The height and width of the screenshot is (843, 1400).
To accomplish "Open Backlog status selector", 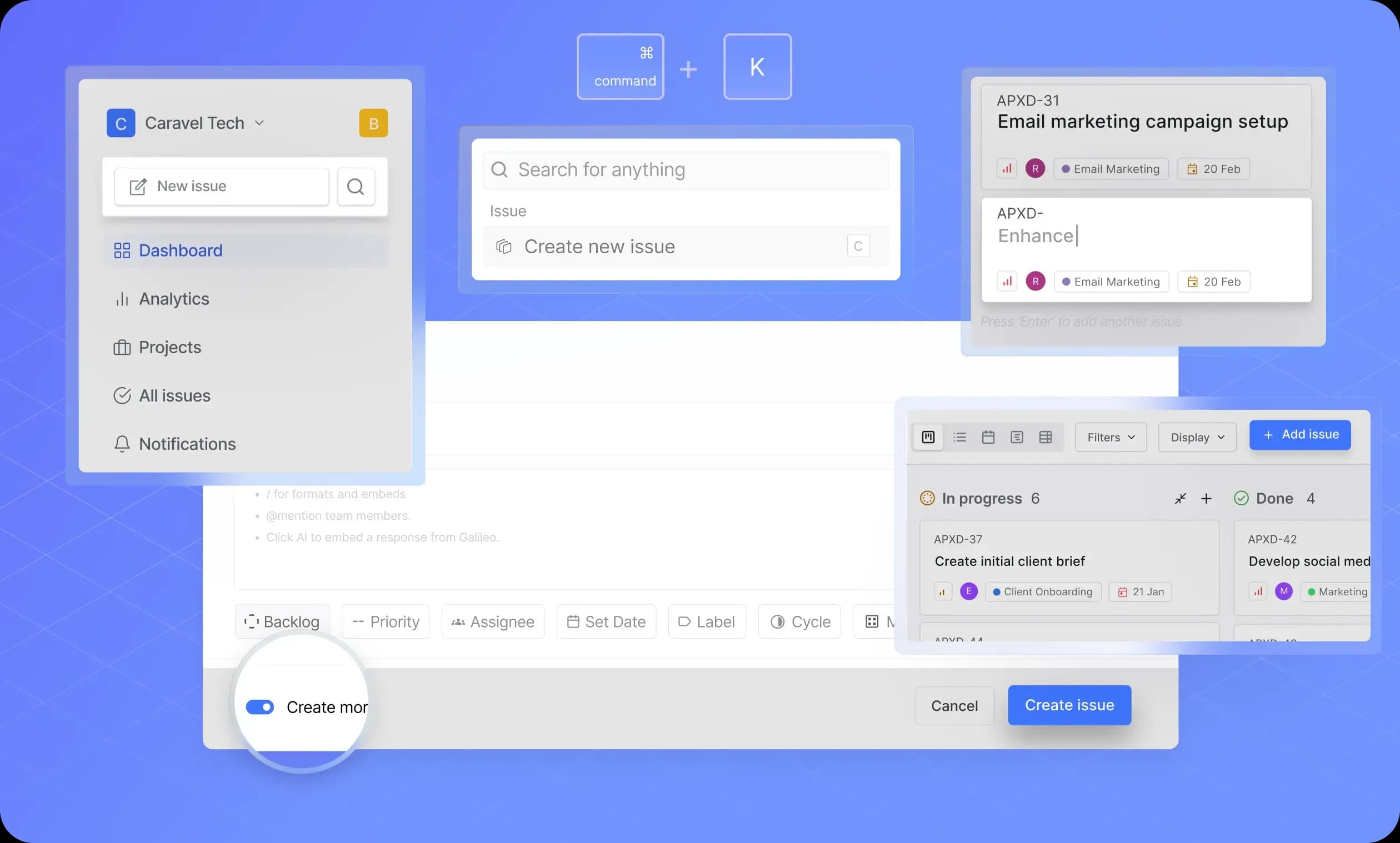I will pyautogui.click(x=282, y=621).
